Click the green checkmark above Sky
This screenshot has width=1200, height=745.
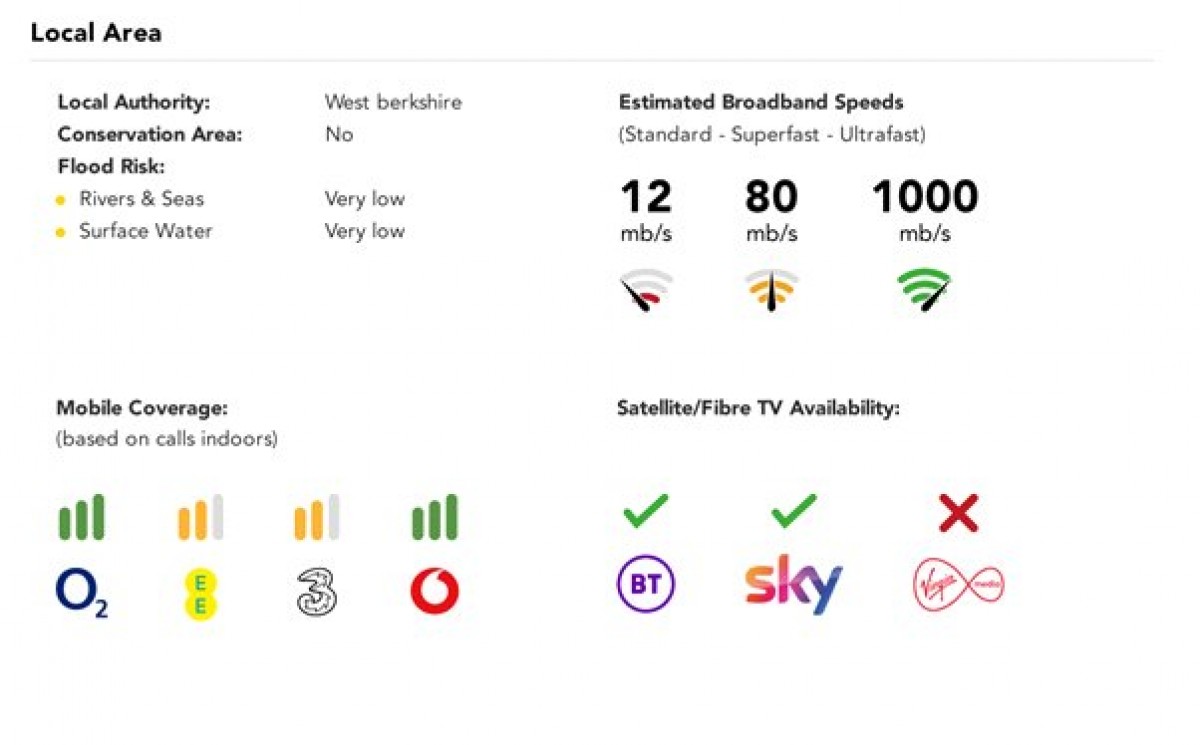click(794, 513)
